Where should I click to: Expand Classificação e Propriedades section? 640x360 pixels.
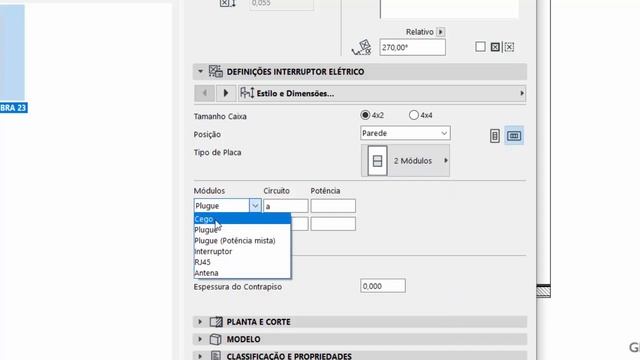tap(200, 356)
